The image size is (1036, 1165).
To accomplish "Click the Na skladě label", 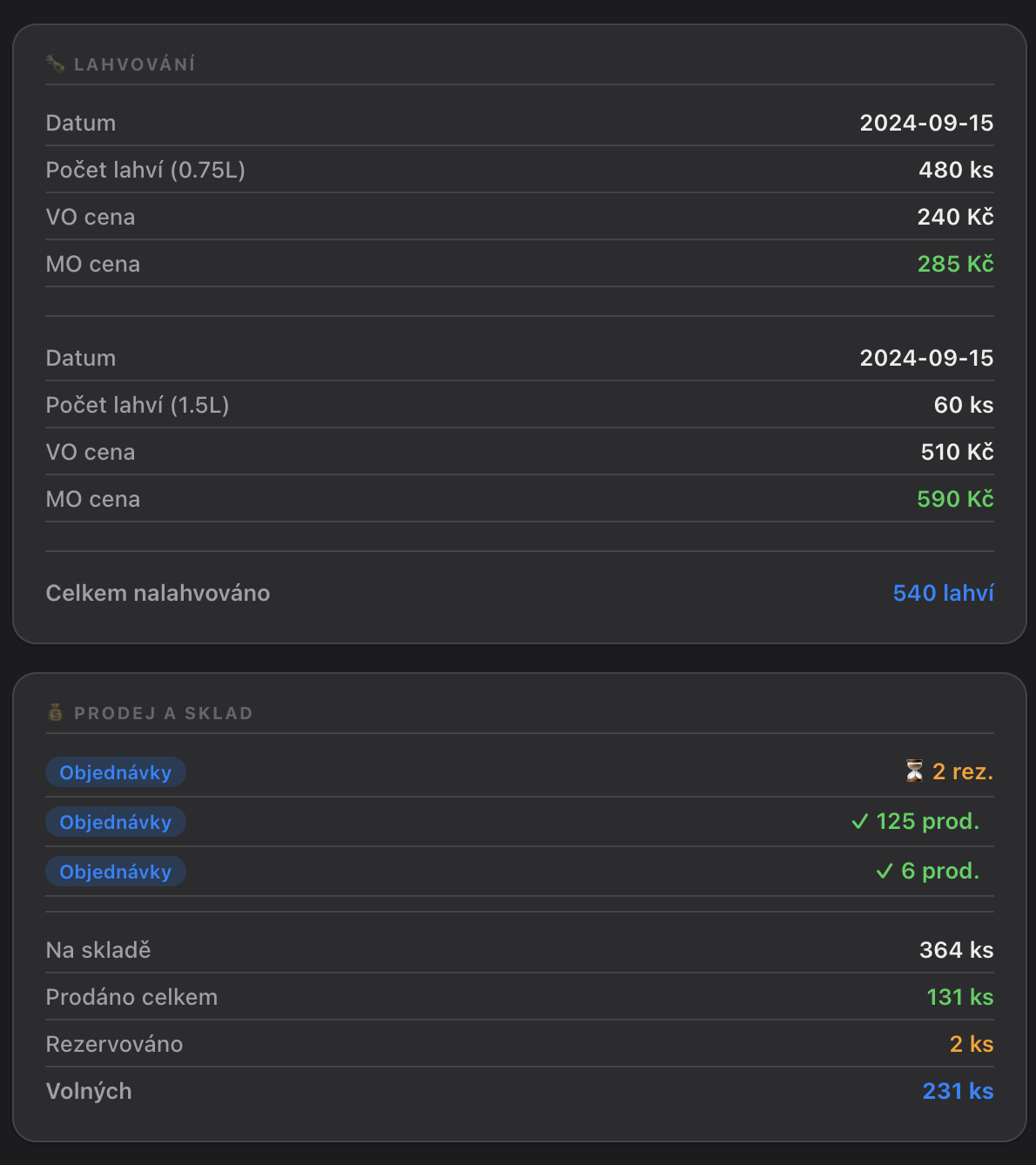I will (98, 950).
